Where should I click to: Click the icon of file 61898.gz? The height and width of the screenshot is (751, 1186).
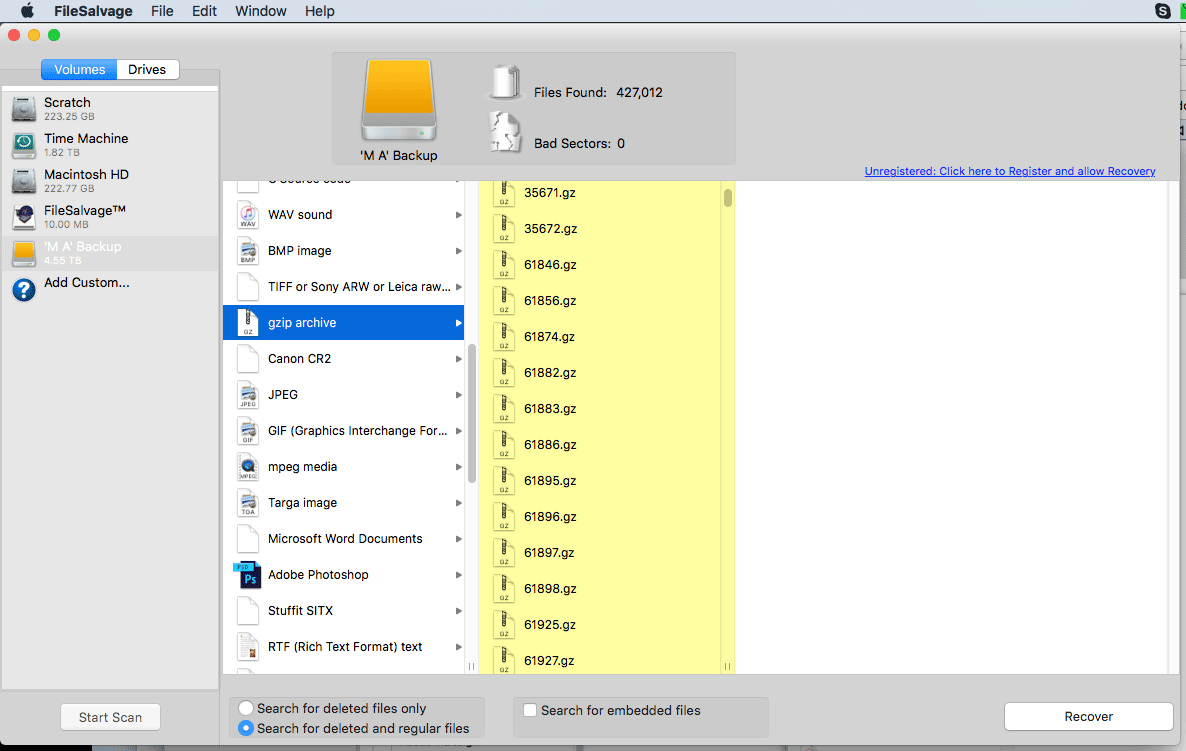click(x=504, y=588)
